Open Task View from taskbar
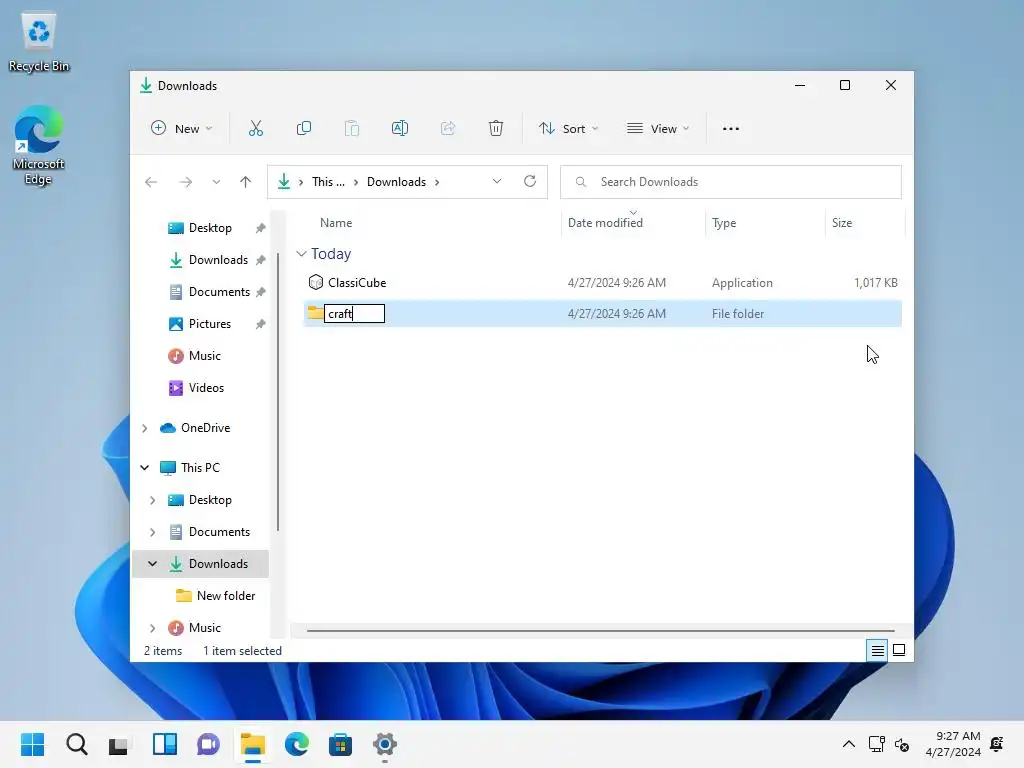 (x=119, y=744)
